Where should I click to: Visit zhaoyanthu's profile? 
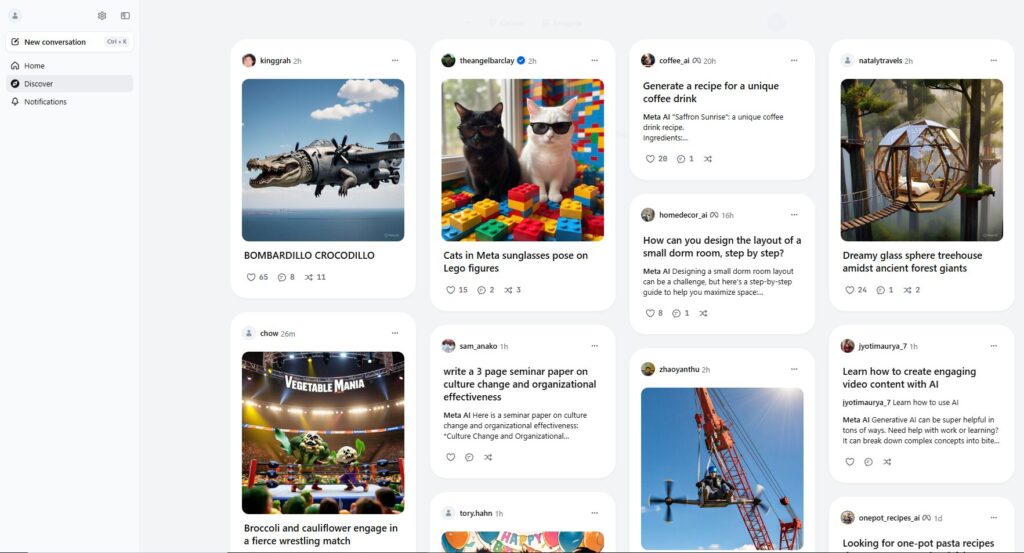(x=679, y=370)
